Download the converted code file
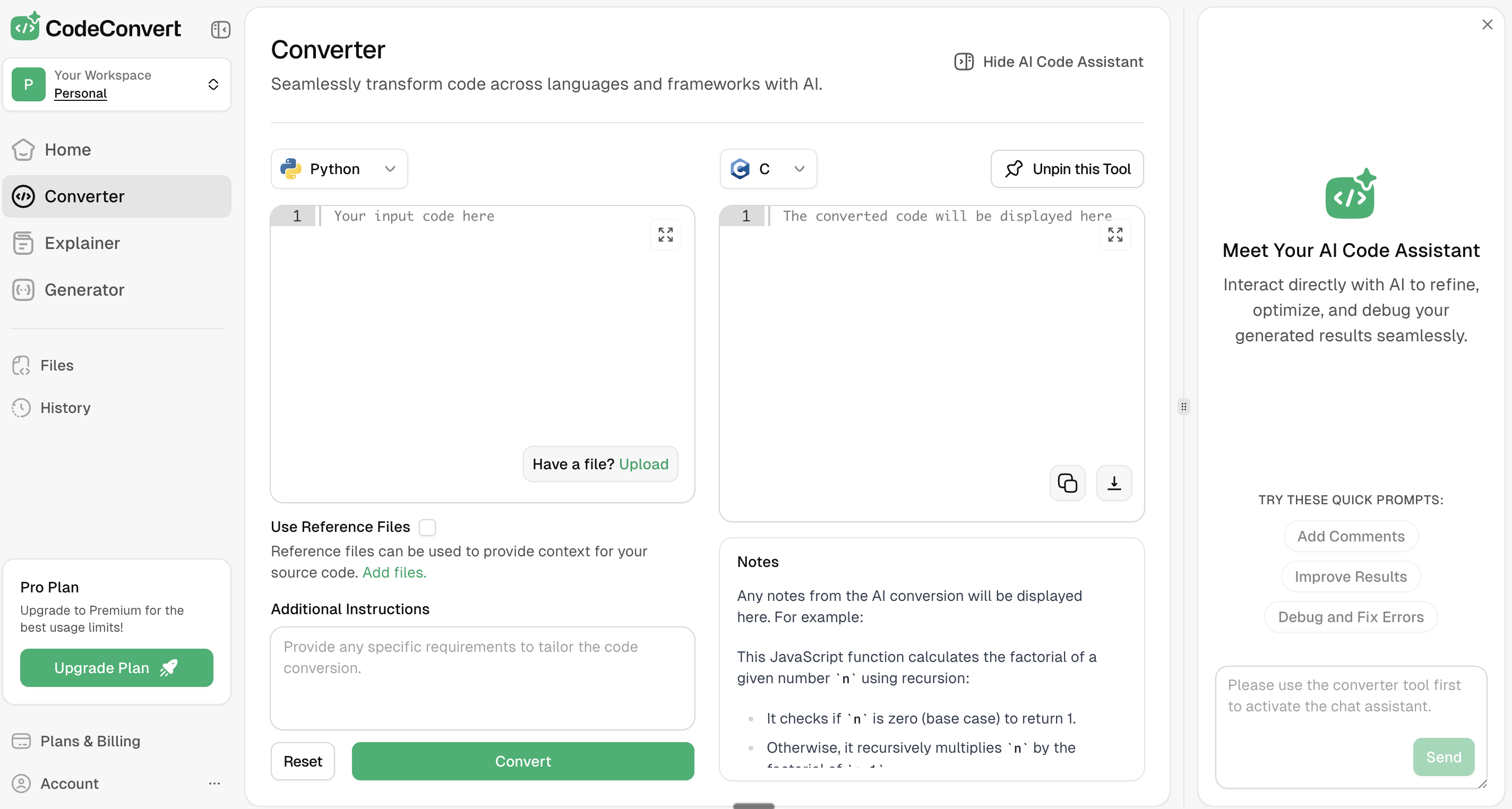 [1113, 483]
